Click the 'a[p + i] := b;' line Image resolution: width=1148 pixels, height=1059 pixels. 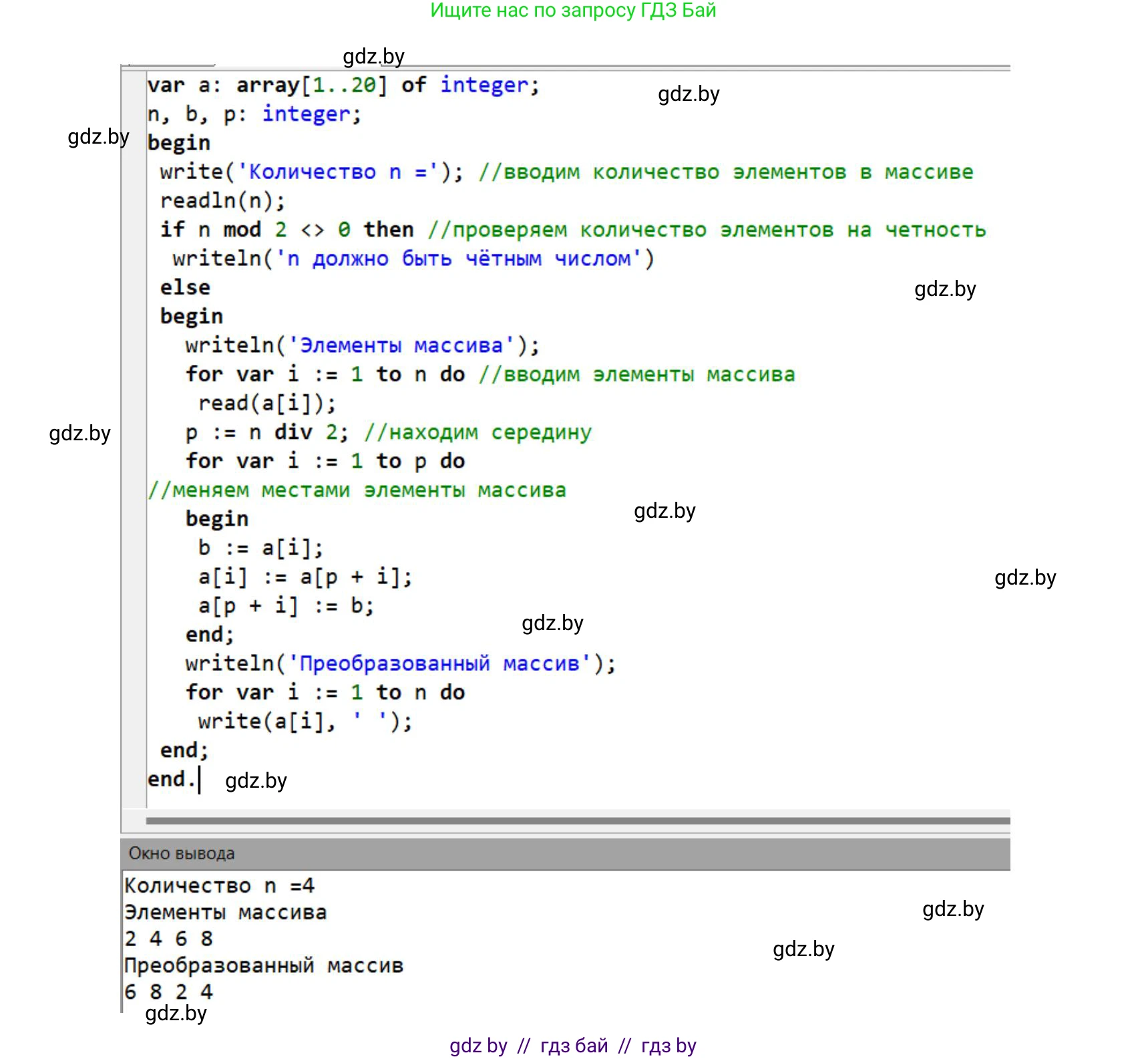[x=286, y=606]
